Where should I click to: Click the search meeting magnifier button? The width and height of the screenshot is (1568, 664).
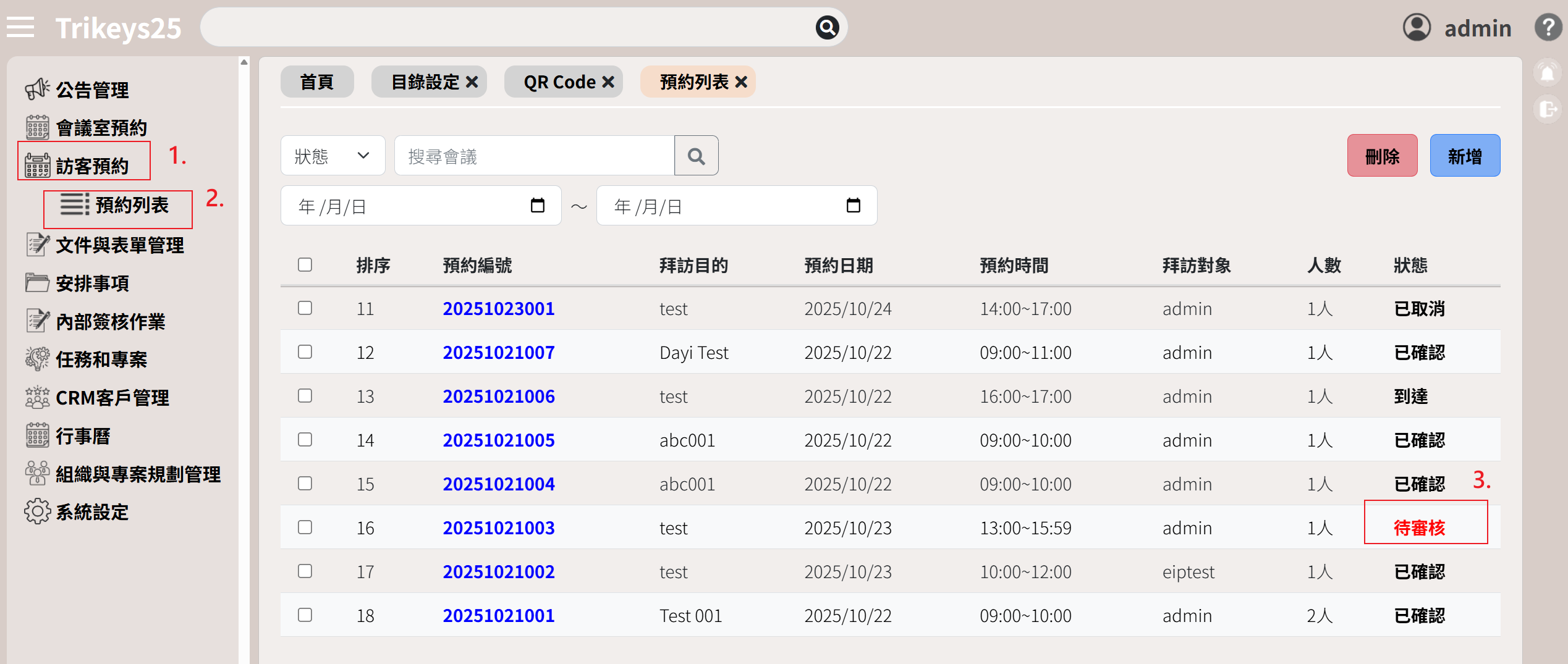pos(696,156)
